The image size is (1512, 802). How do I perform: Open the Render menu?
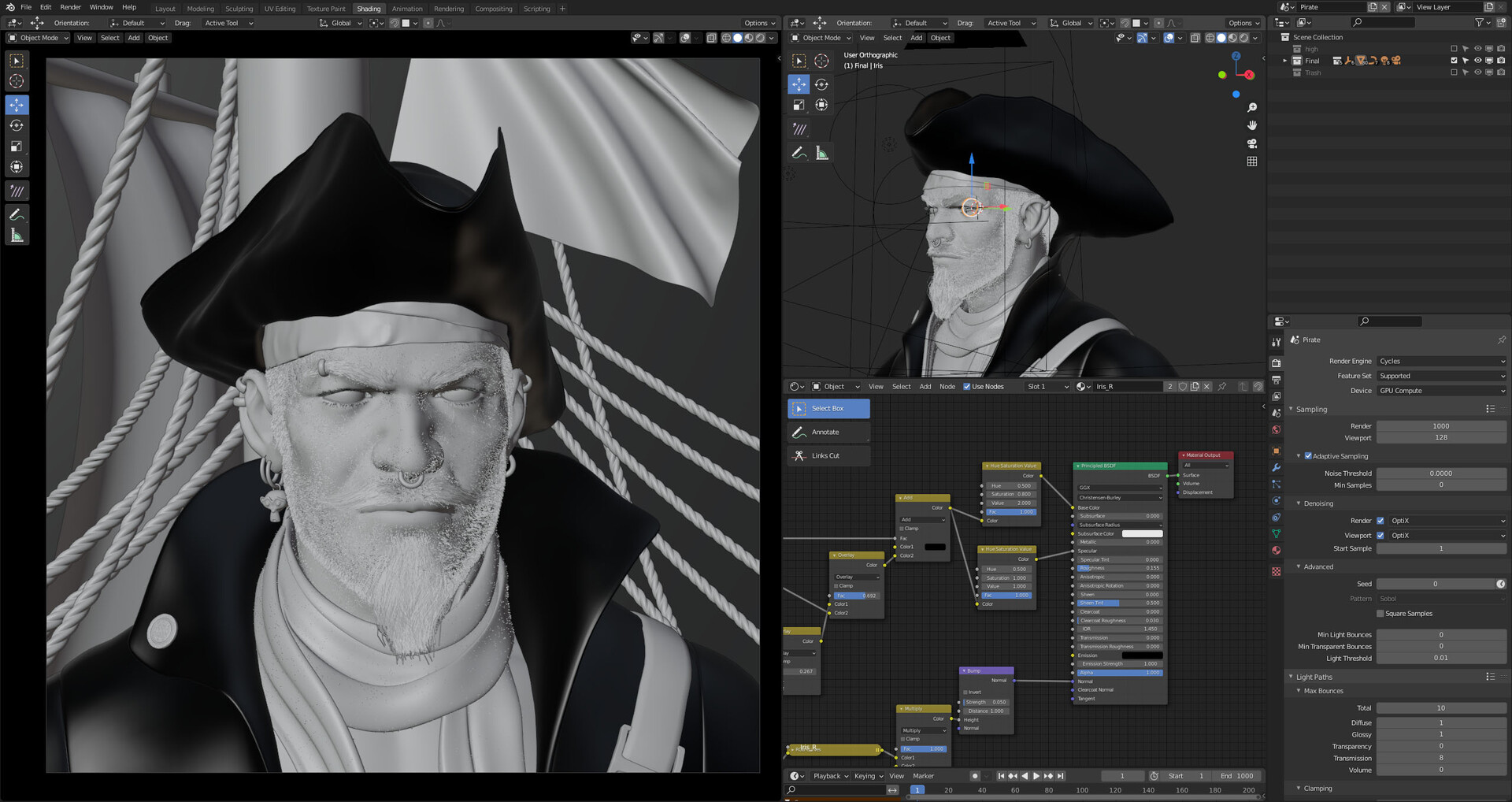pos(70,7)
